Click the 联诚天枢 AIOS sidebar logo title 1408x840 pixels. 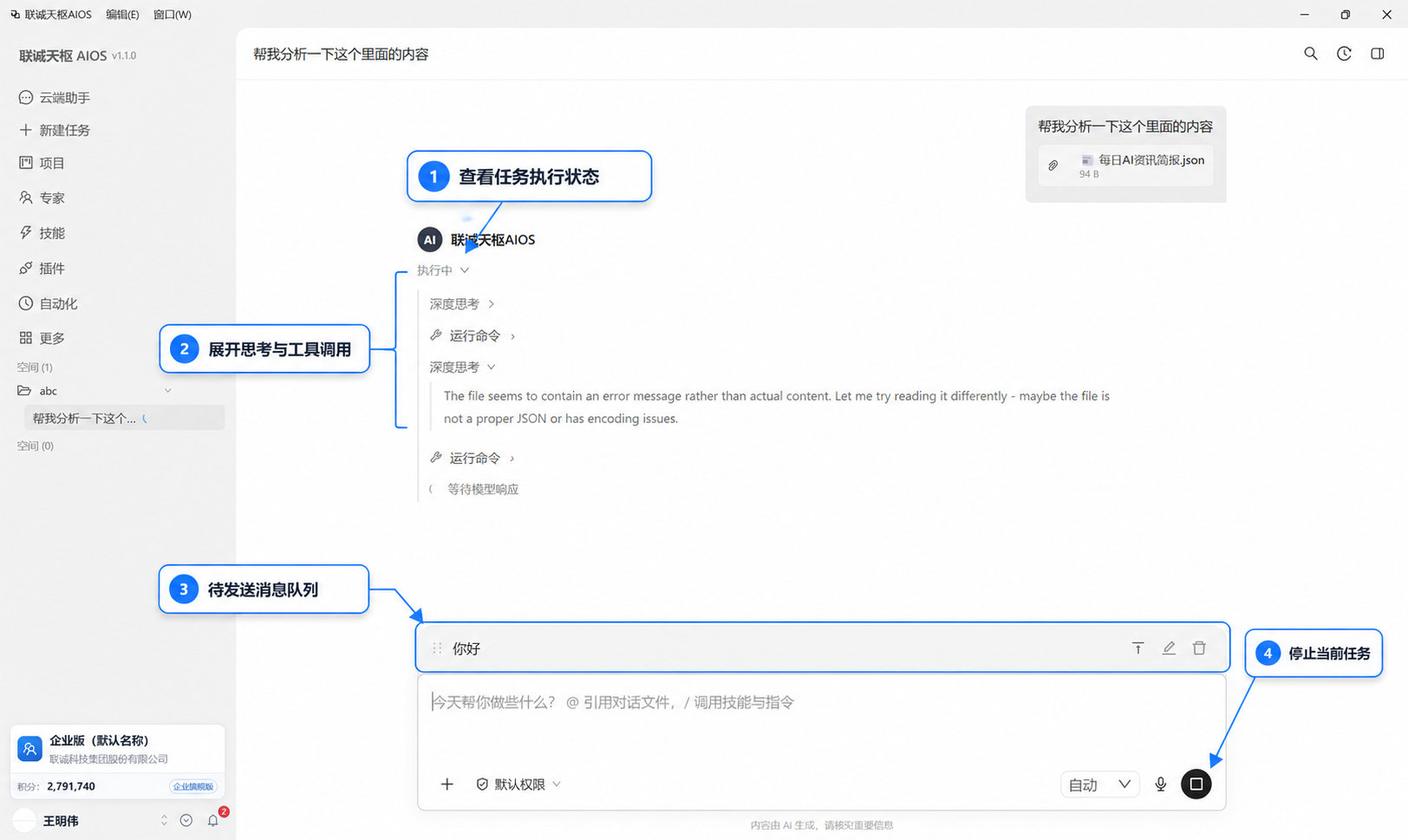click(x=63, y=55)
